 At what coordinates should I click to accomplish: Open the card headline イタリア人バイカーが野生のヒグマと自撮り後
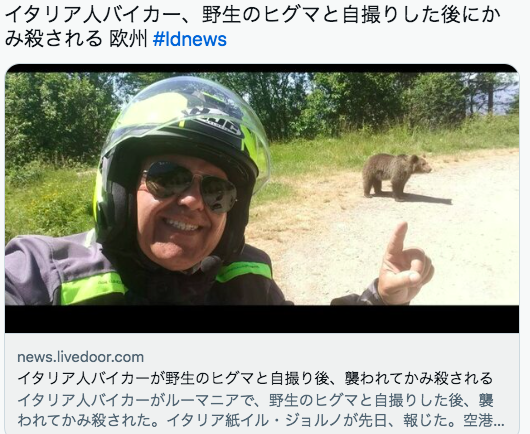(x=255, y=378)
